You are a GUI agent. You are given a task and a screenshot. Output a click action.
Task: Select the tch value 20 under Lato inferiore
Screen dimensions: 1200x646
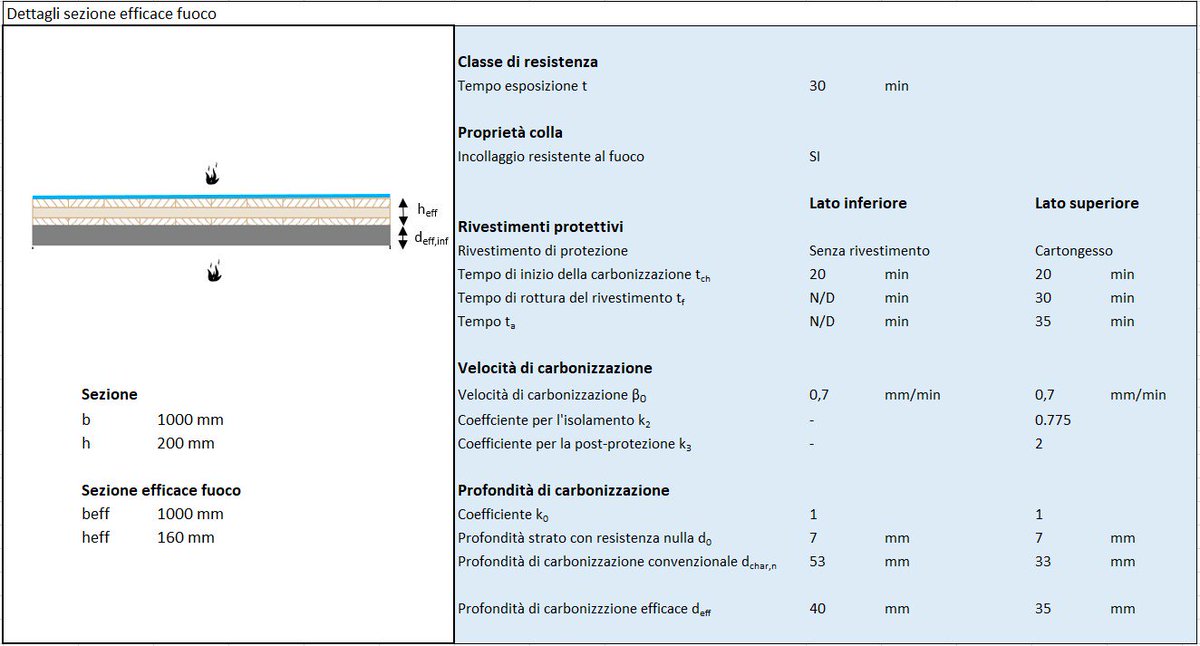pos(817,274)
